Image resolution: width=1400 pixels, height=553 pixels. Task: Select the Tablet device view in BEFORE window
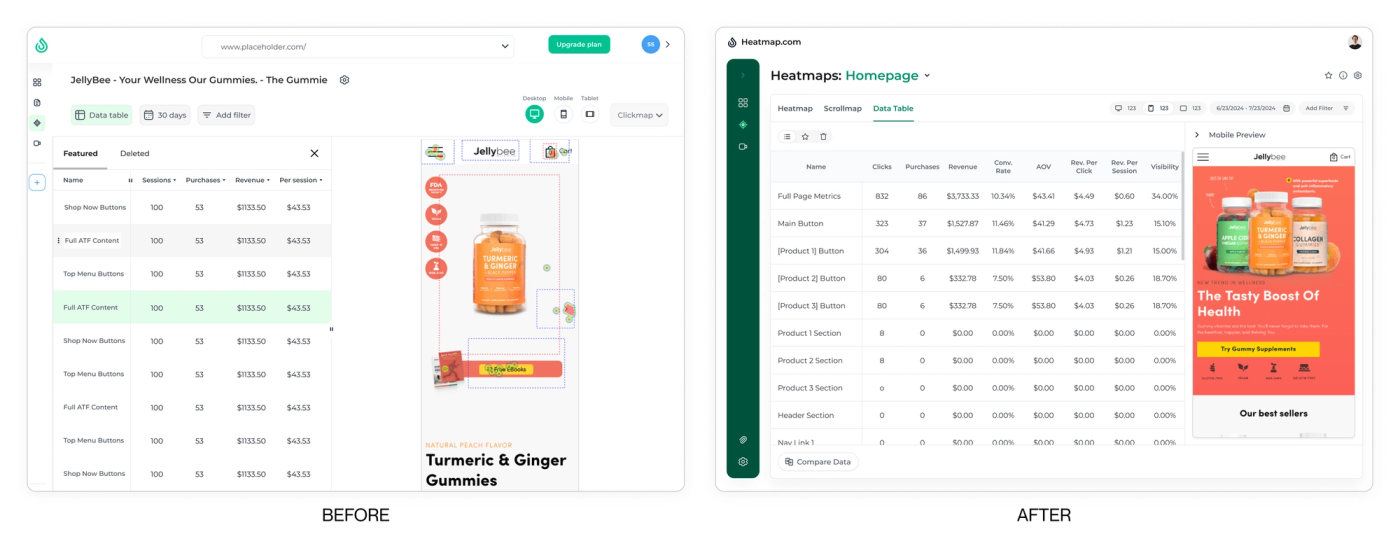pos(590,114)
